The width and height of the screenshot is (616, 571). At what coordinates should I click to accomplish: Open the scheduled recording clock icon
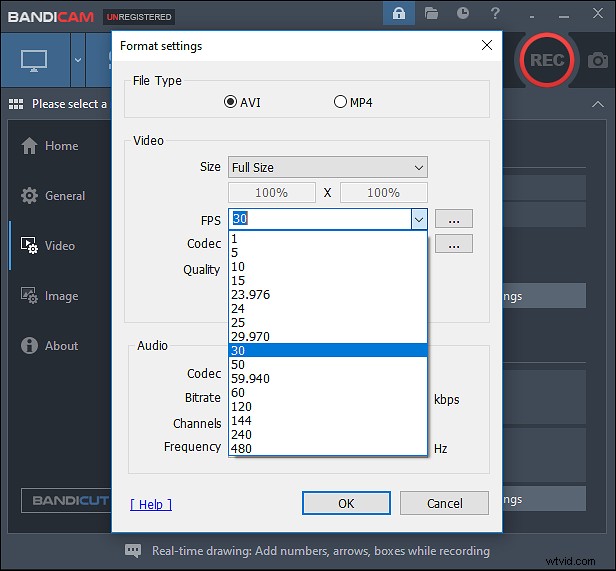(x=462, y=14)
